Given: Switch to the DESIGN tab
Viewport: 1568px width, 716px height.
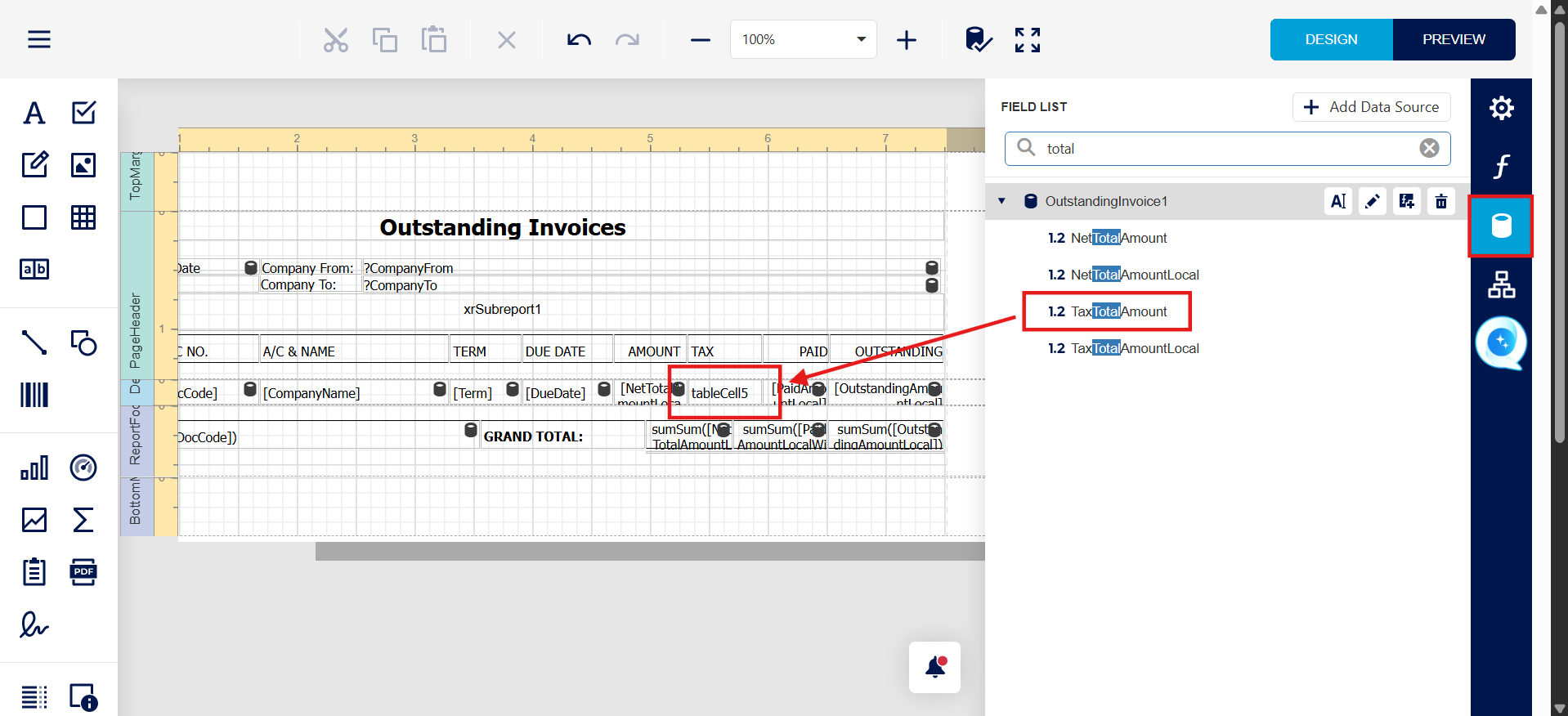Looking at the screenshot, I should click(1331, 39).
